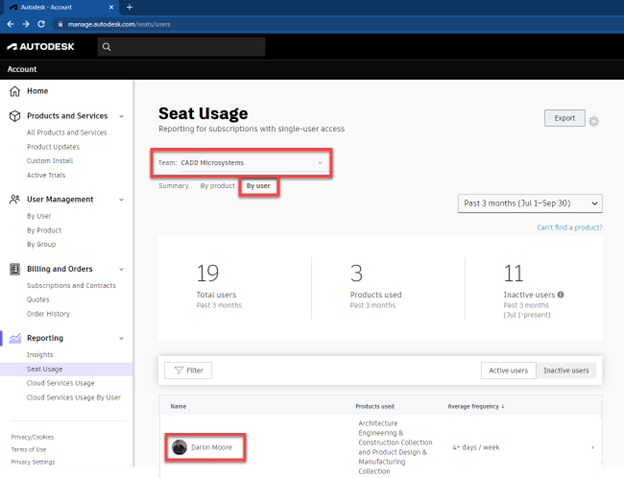Click the 3 Products used figure
Viewport: 624px width, 478px height.
tap(356, 273)
